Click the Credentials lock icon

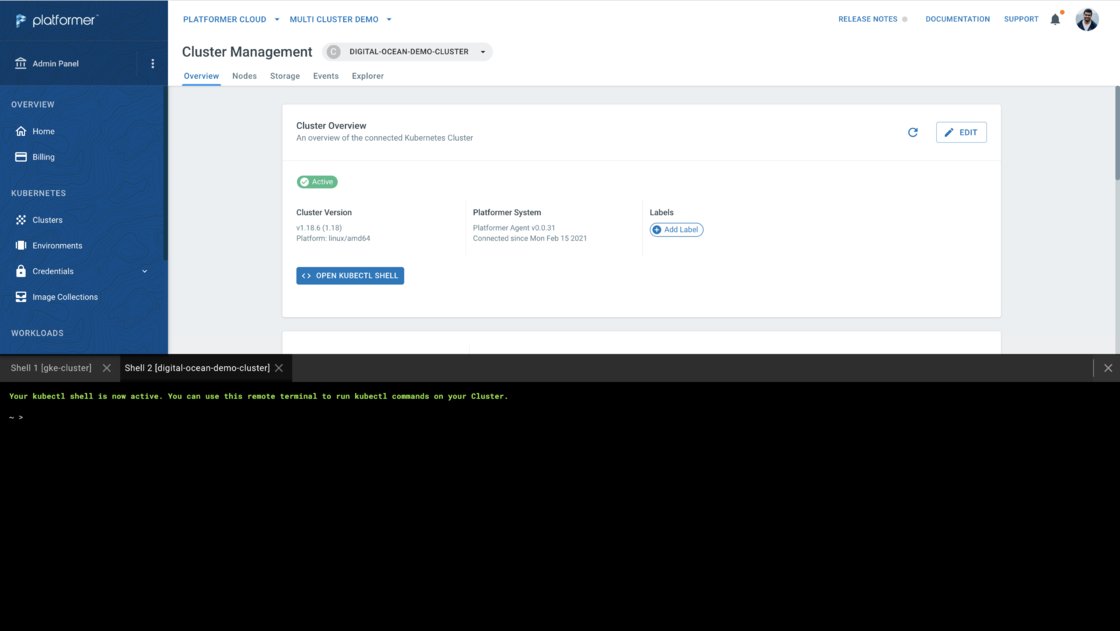click(21, 271)
